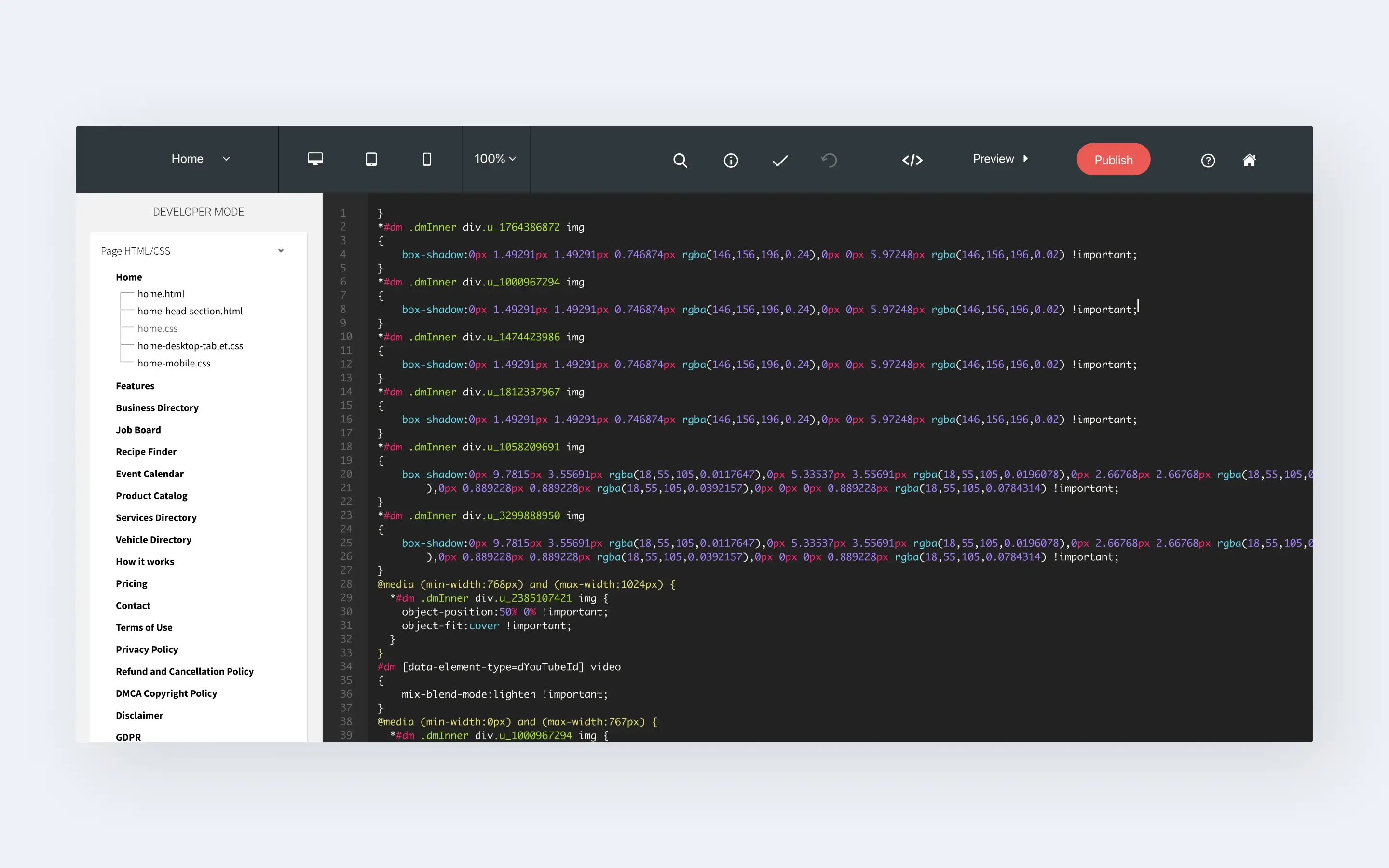The width and height of the screenshot is (1389, 868).
Task: Switch to mobile phone view
Action: [x=426, y=159]
